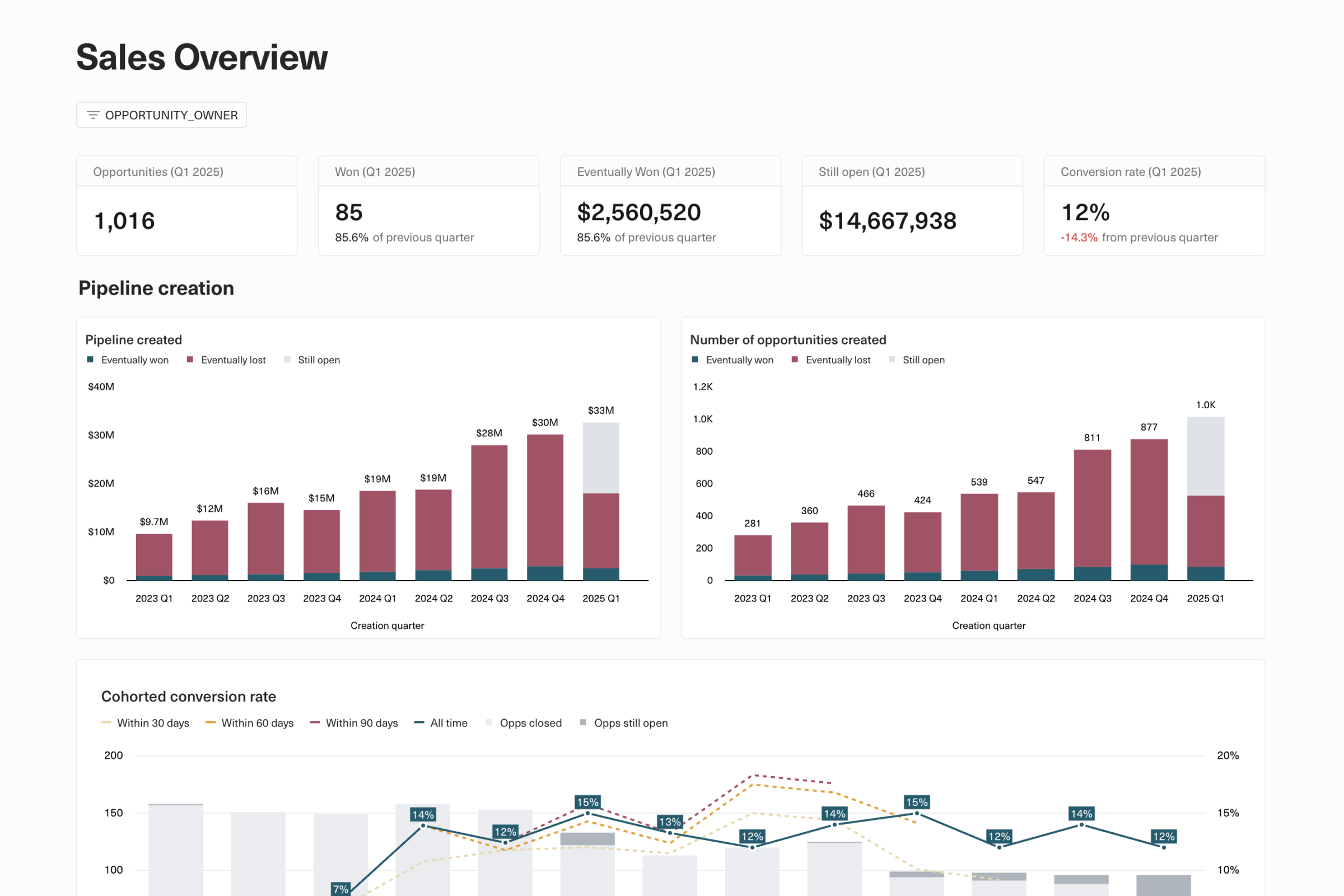Click the 547 label above 2024 Q2
The image size is (1344, 896).
[x=1036, y=480]
